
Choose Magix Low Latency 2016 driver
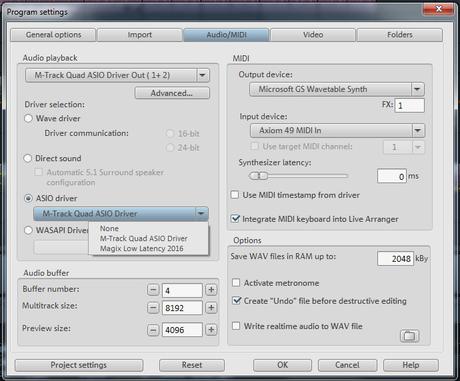pos(142,248)
